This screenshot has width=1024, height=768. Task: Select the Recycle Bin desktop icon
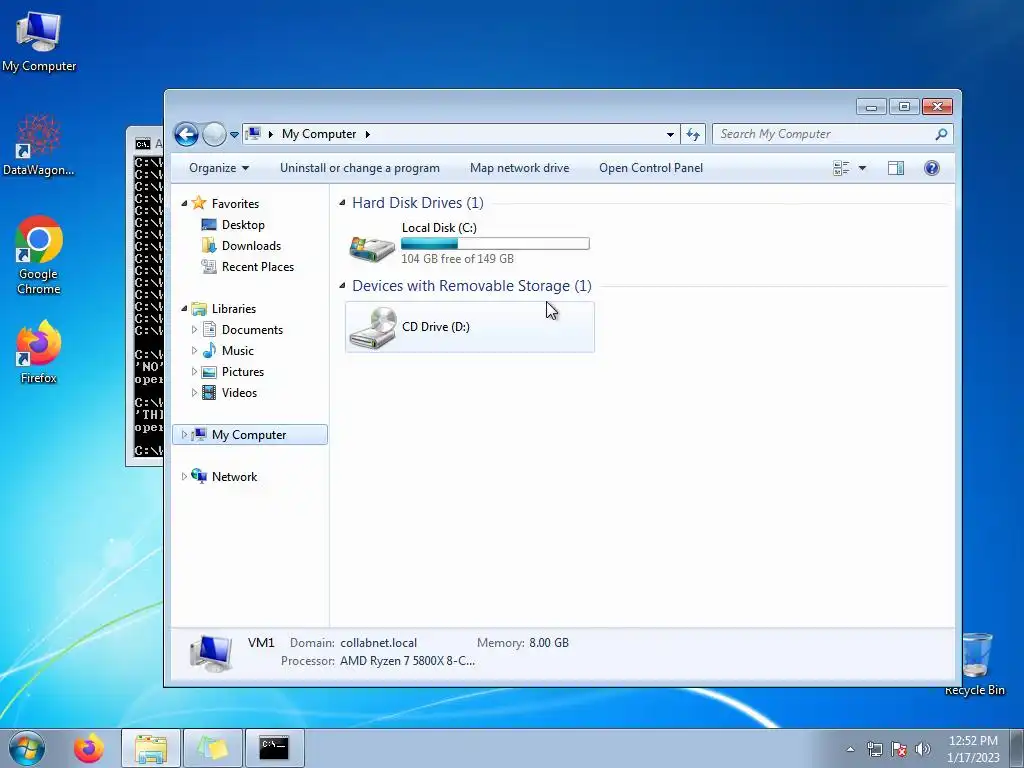(x=975, y=664)
